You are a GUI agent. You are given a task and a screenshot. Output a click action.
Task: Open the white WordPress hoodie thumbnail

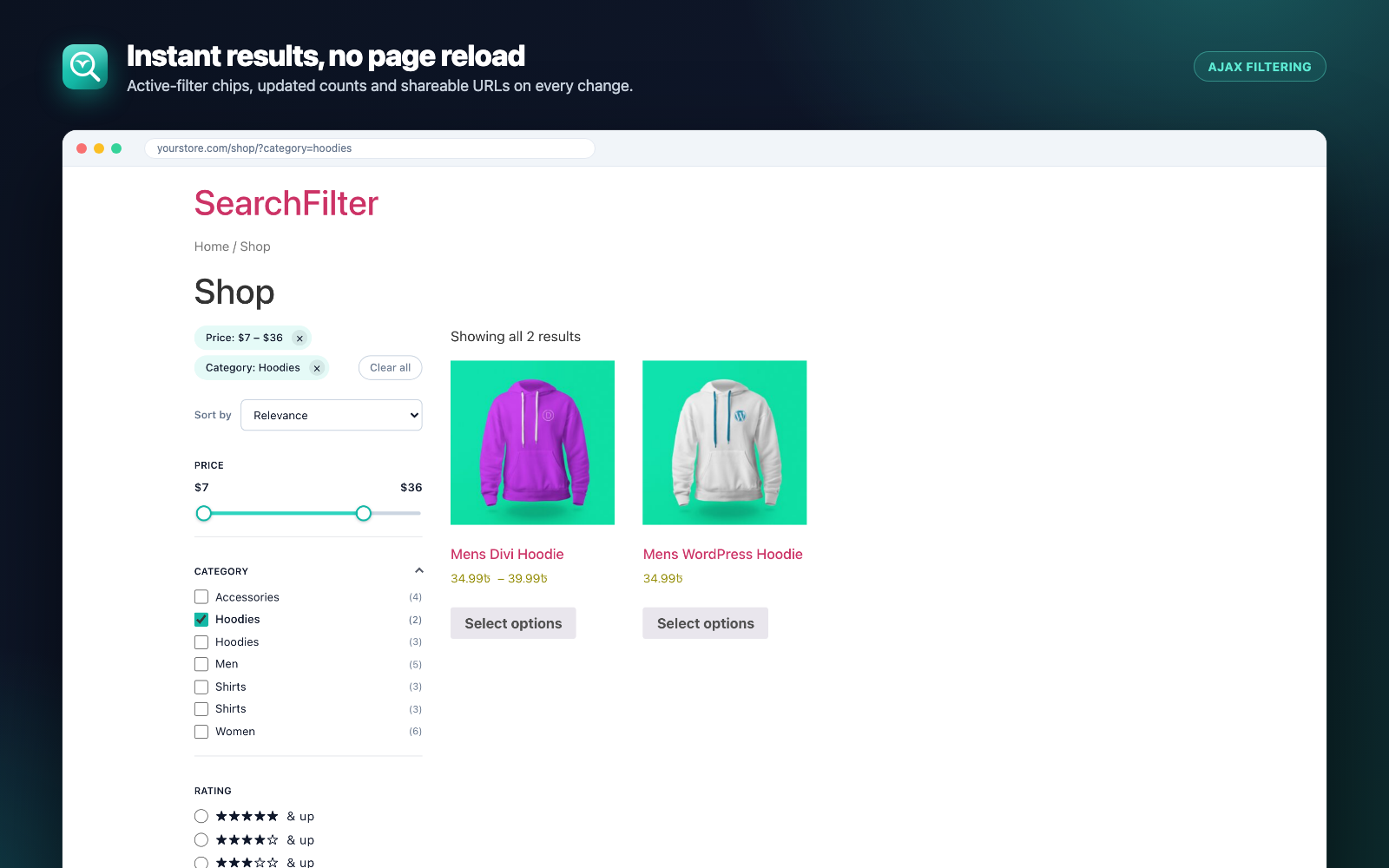coord(725,443)
